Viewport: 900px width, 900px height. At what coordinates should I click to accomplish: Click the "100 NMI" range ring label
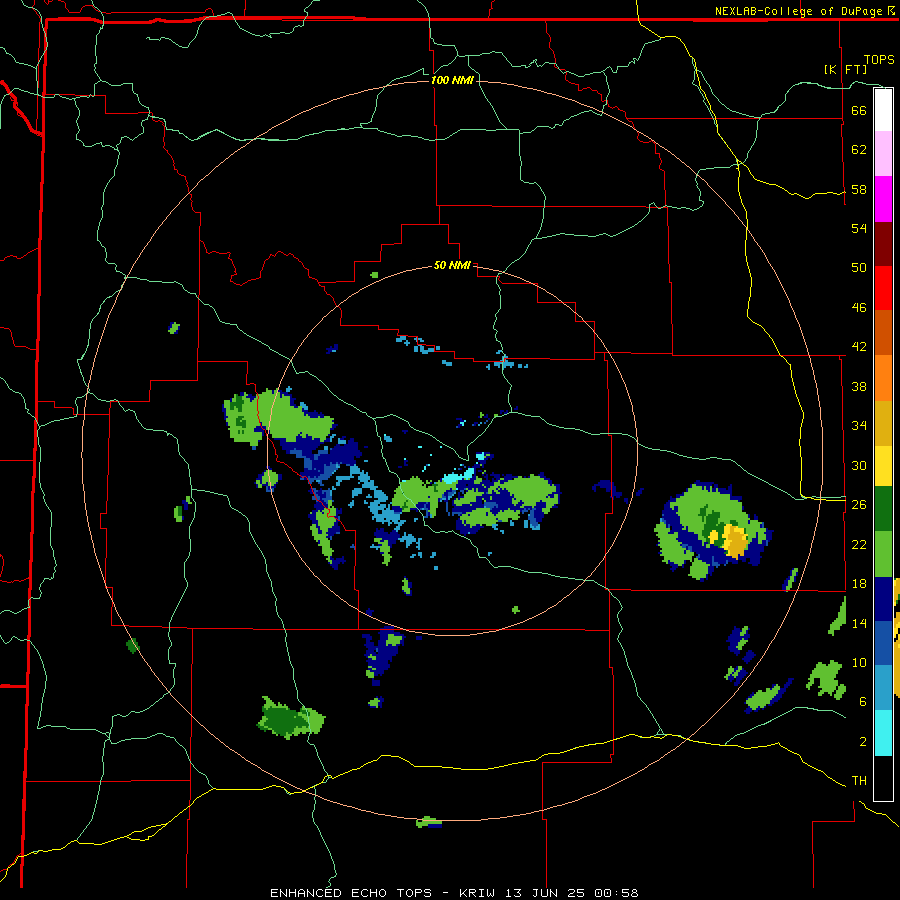452,80
